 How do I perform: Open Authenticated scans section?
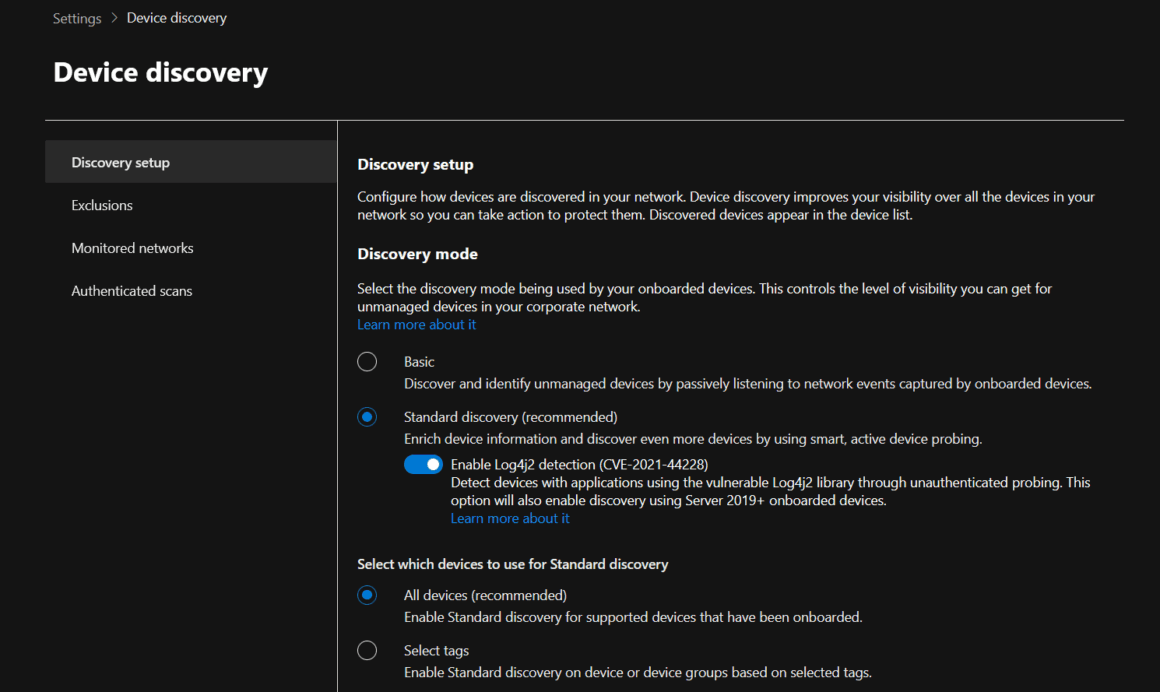click(x=191, y=291)
